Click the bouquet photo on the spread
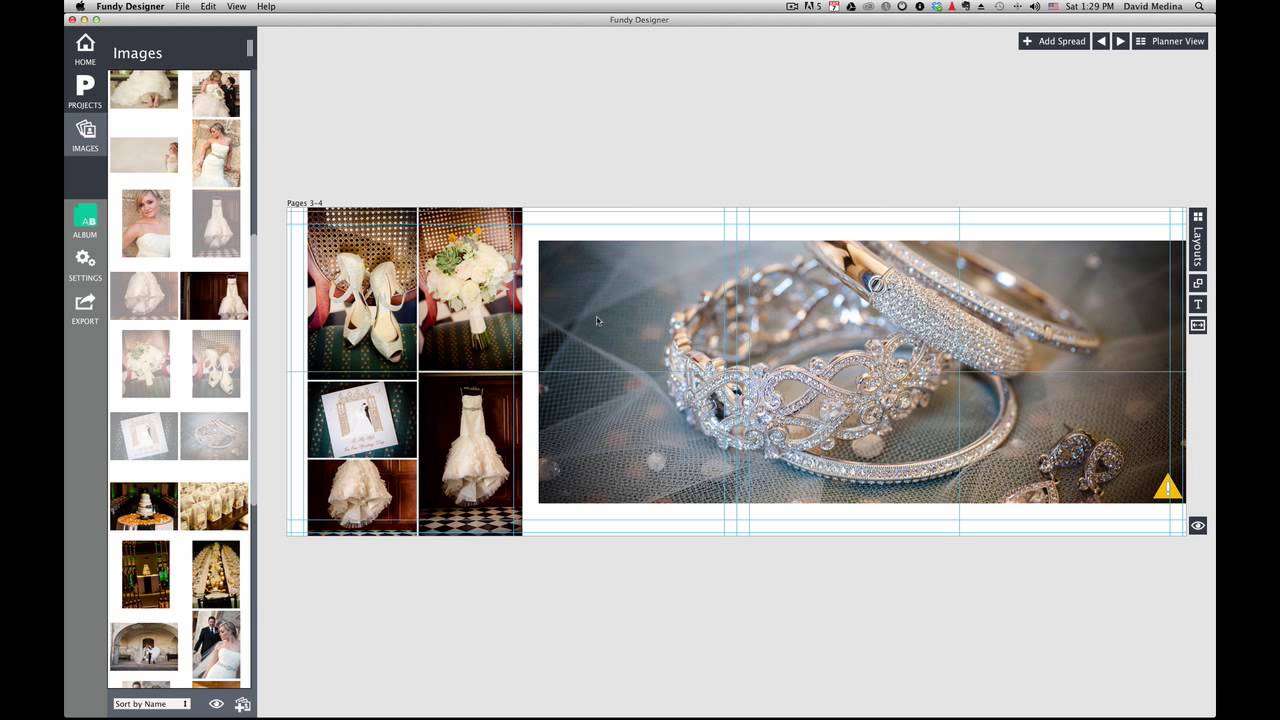Screen dimensions: 1280x720 [470, 289]
